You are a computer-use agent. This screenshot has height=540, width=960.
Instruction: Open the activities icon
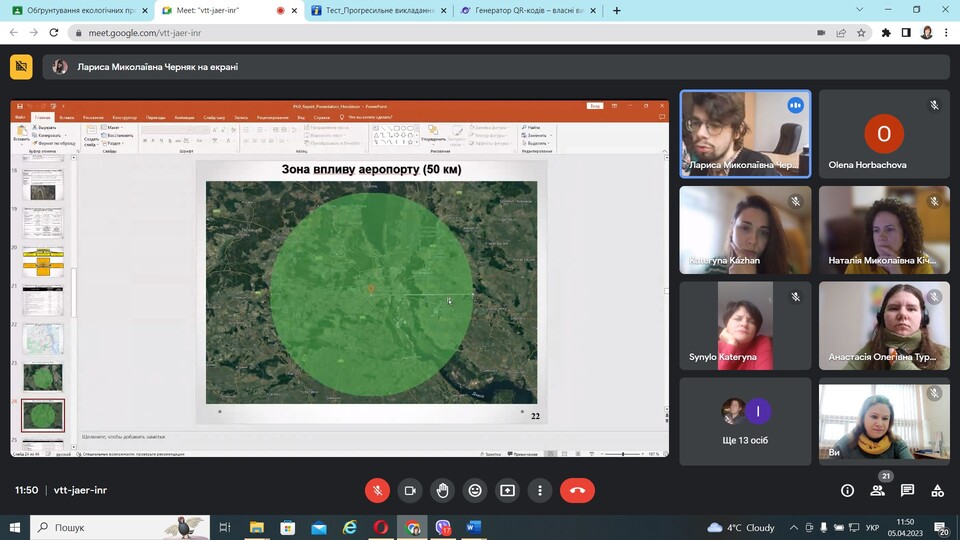[x=937, y=490]
